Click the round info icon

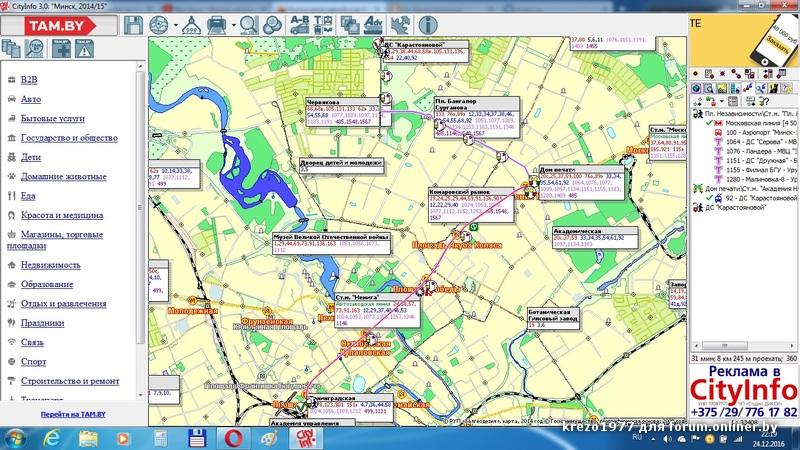[428, 25]
